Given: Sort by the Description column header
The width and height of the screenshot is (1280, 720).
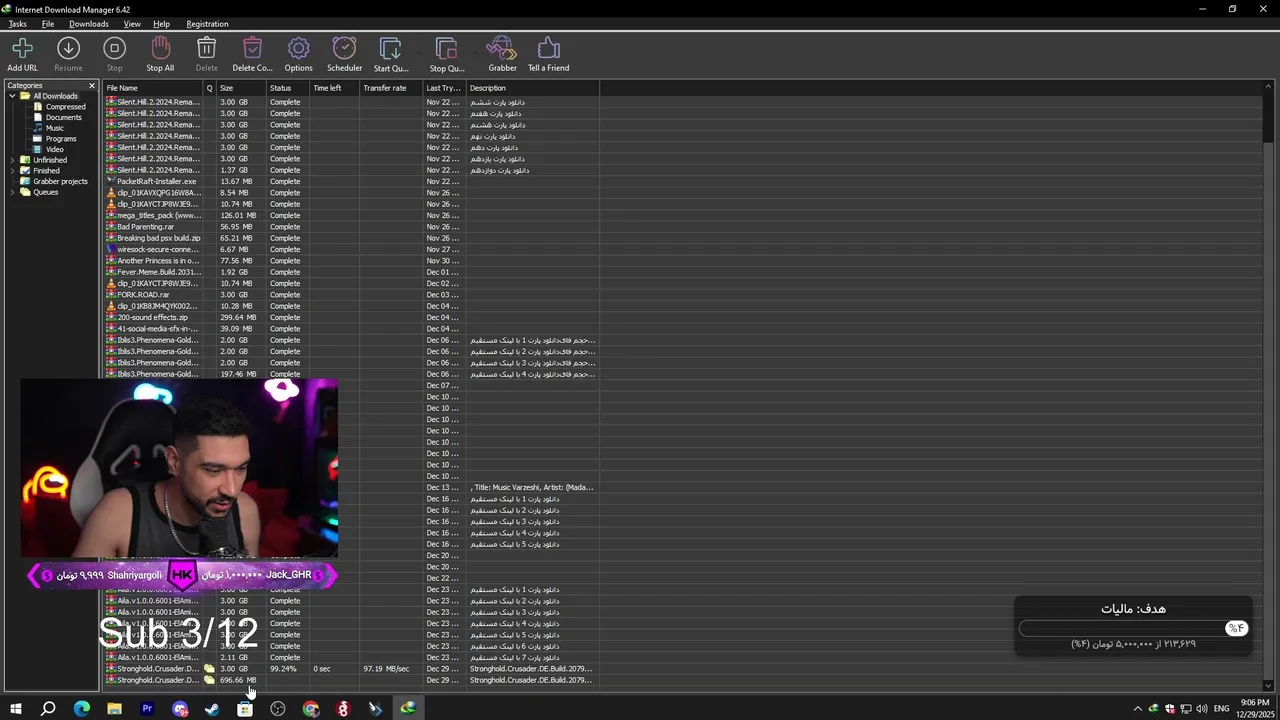Looking at the screenshot, I should coord(532,88).
